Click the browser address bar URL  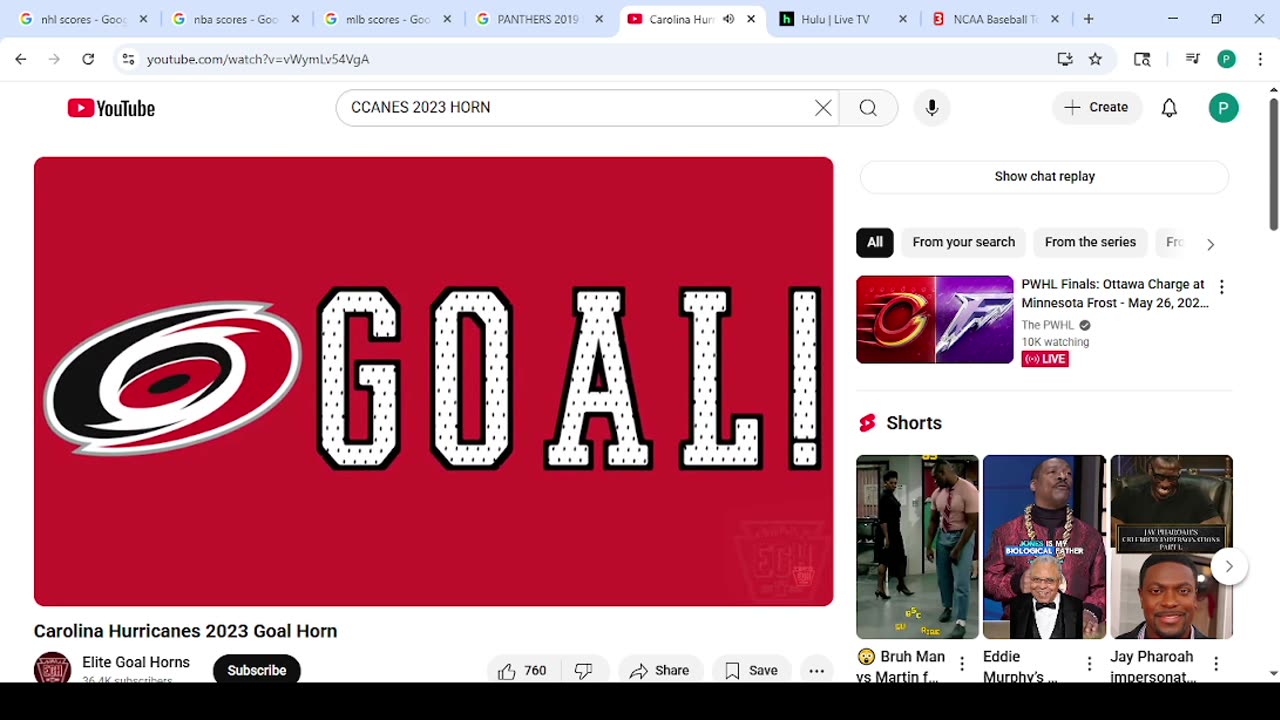pos(258,59)
